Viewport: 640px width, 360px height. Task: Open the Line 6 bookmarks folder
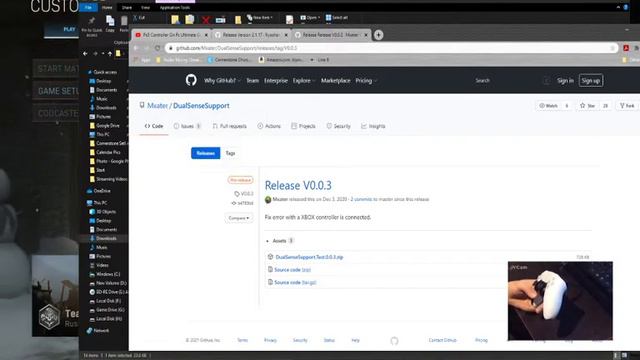tap(320, 60)
